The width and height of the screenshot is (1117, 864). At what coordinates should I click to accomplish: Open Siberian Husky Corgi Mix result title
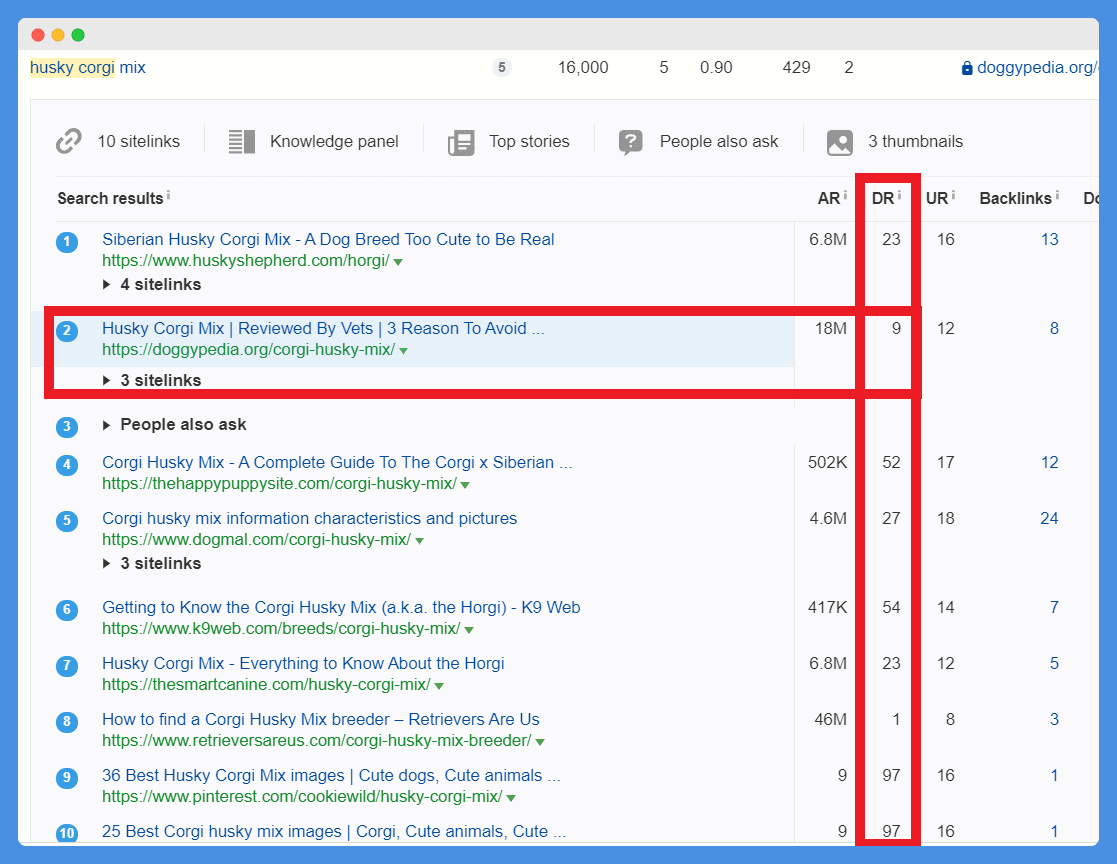[x=328, y=239]
